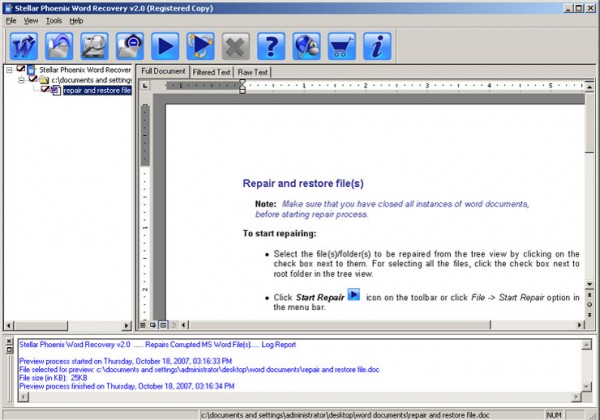600x420 pixels.
Task: Toggle the repair and restore file checkbox
Action: [45, 89]
